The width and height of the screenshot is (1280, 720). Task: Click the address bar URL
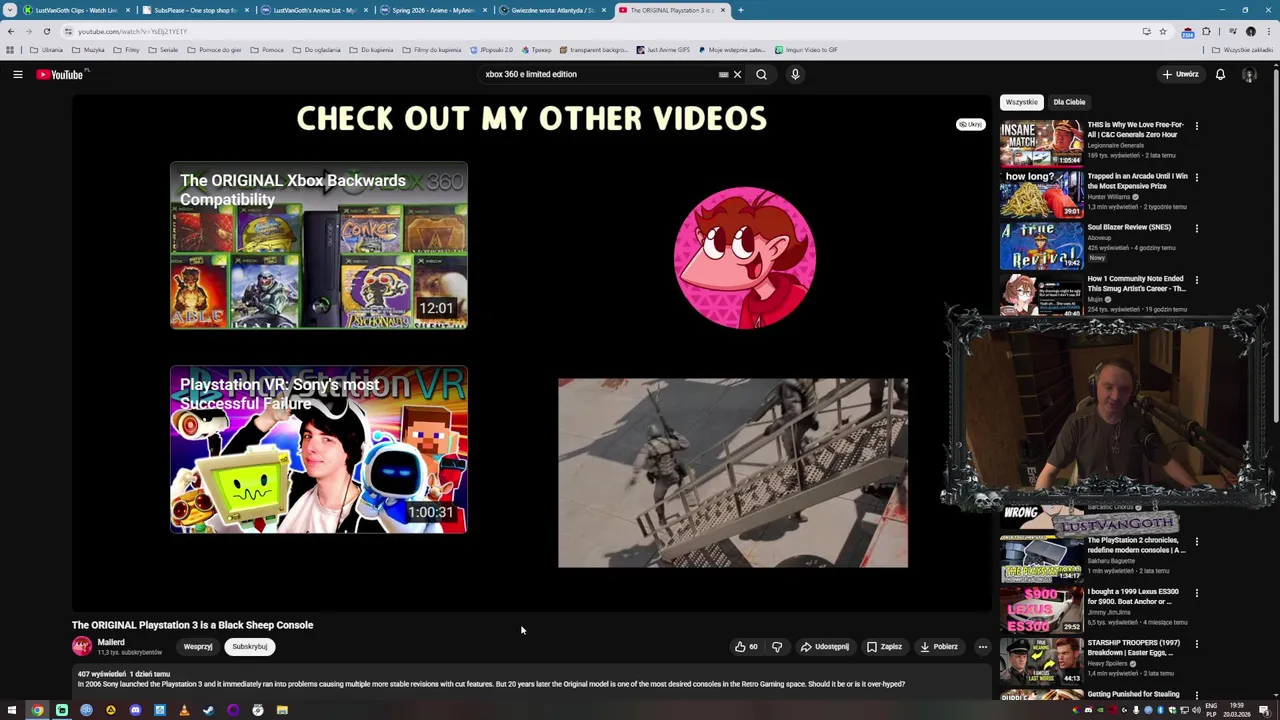[x=132, y=31]
